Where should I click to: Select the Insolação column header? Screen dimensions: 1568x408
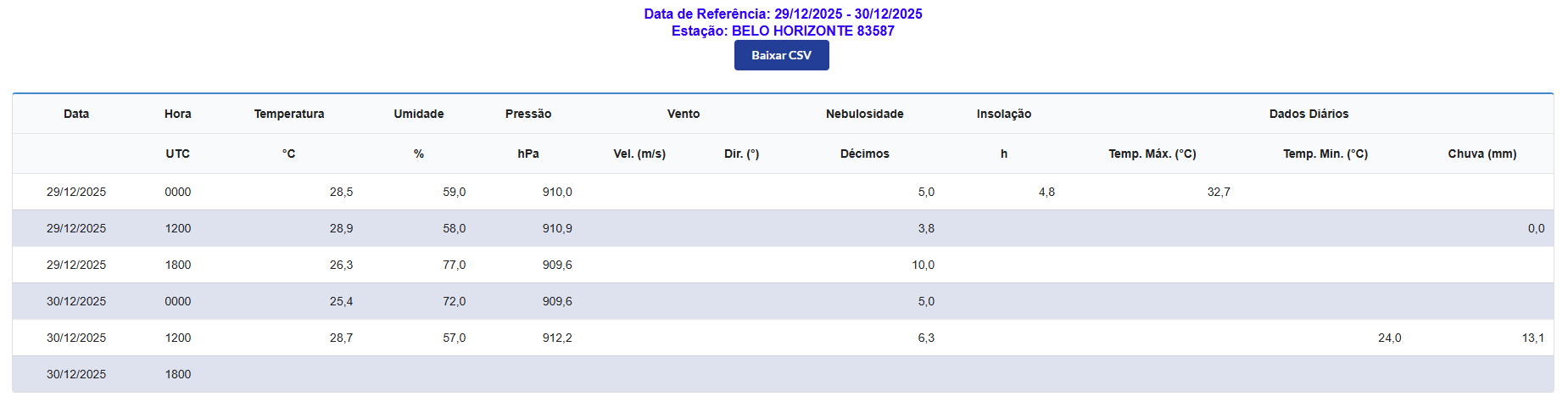(x=1003, y=114)
